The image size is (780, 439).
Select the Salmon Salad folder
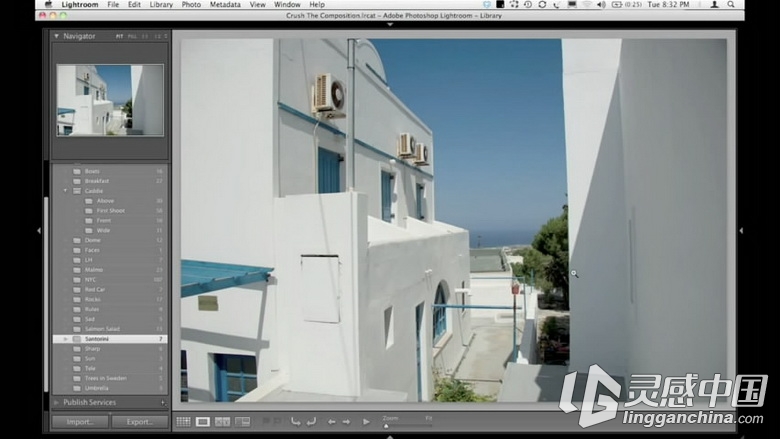[x=110, y=329]
